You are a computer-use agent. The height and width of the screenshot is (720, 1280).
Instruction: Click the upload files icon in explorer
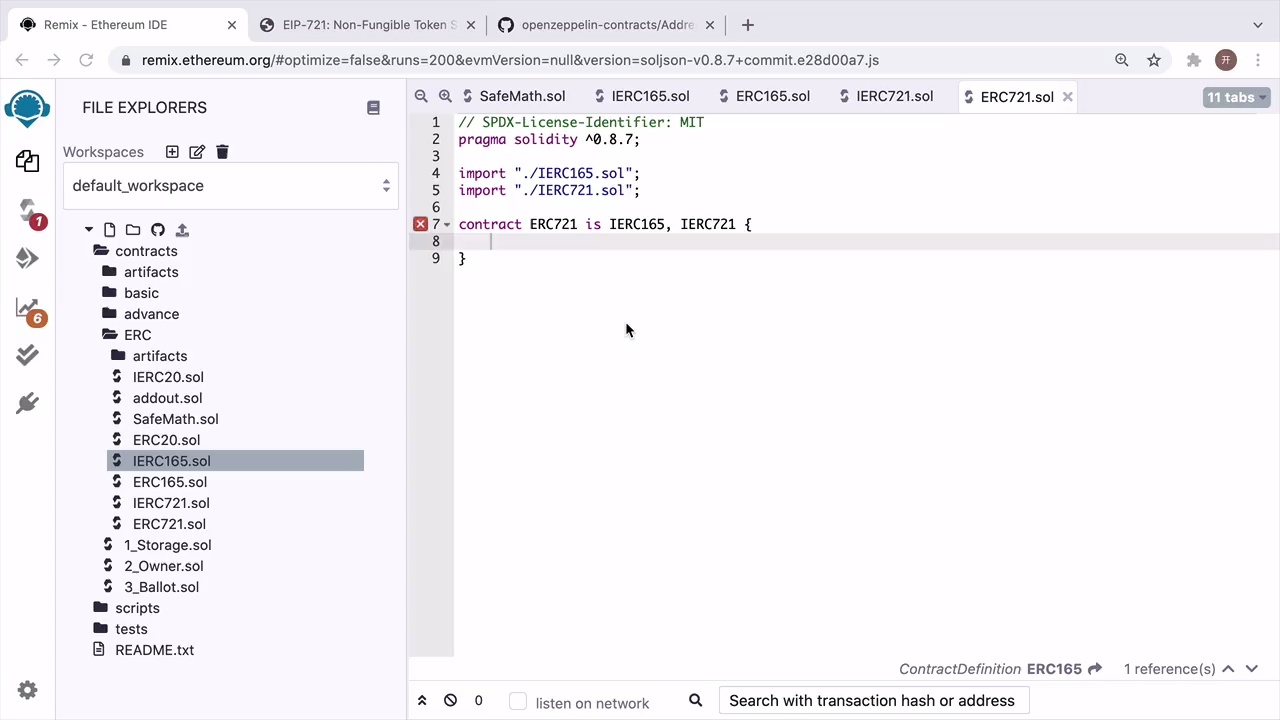(182, 230)
